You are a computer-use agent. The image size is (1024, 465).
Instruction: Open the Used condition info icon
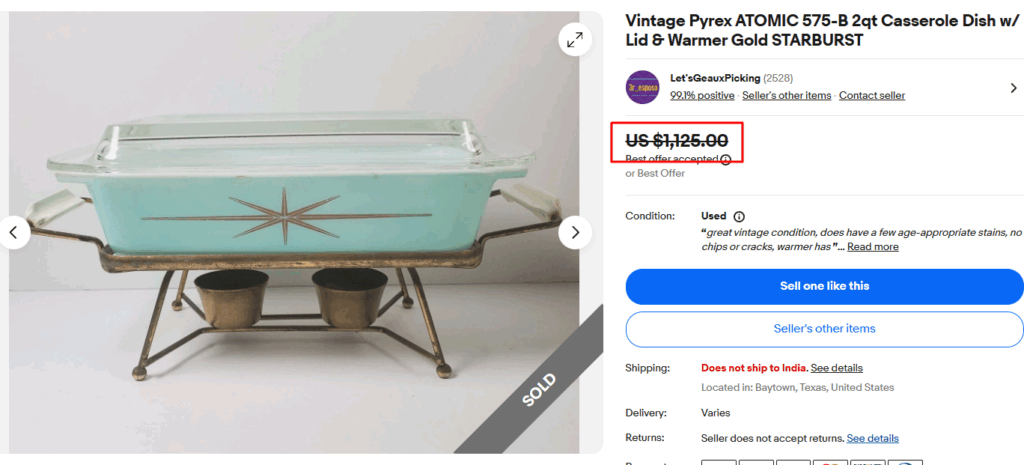(x=739, y=216)
